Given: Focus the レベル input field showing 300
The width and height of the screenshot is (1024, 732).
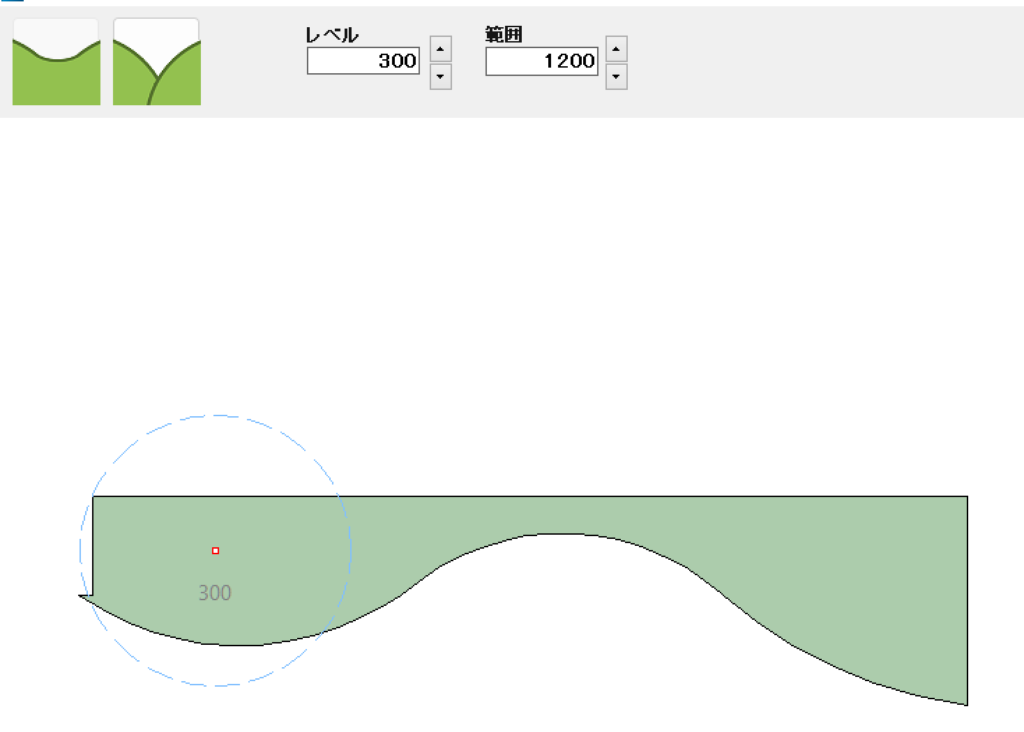Looking at the screenshot, I should pyautogui.click(x=363, y=61).
